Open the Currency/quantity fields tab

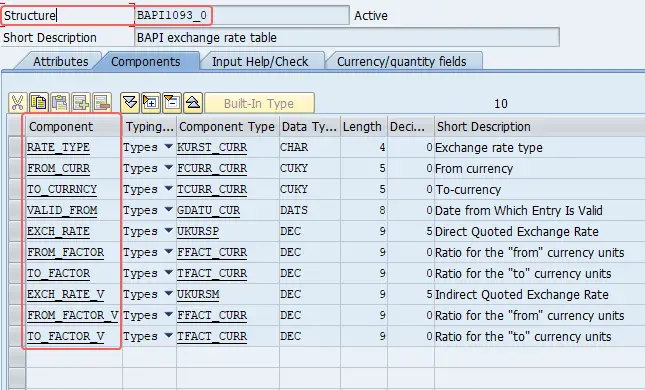[401, 62]
